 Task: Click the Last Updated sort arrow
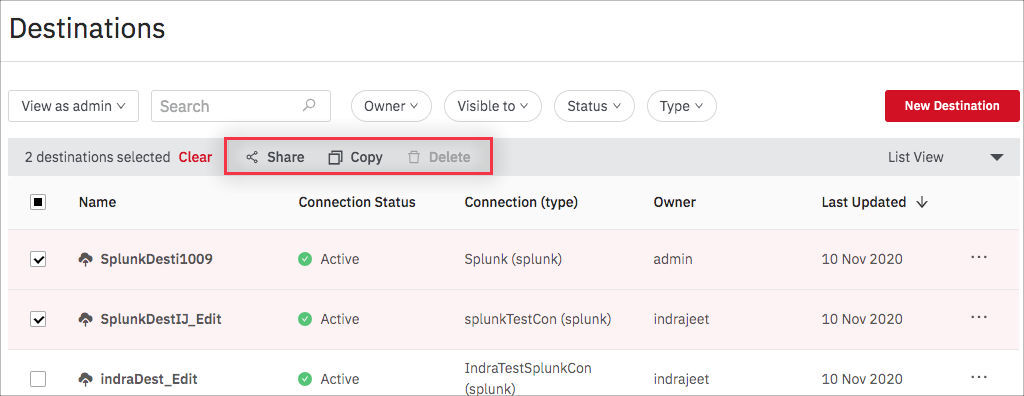click(922, 203)
